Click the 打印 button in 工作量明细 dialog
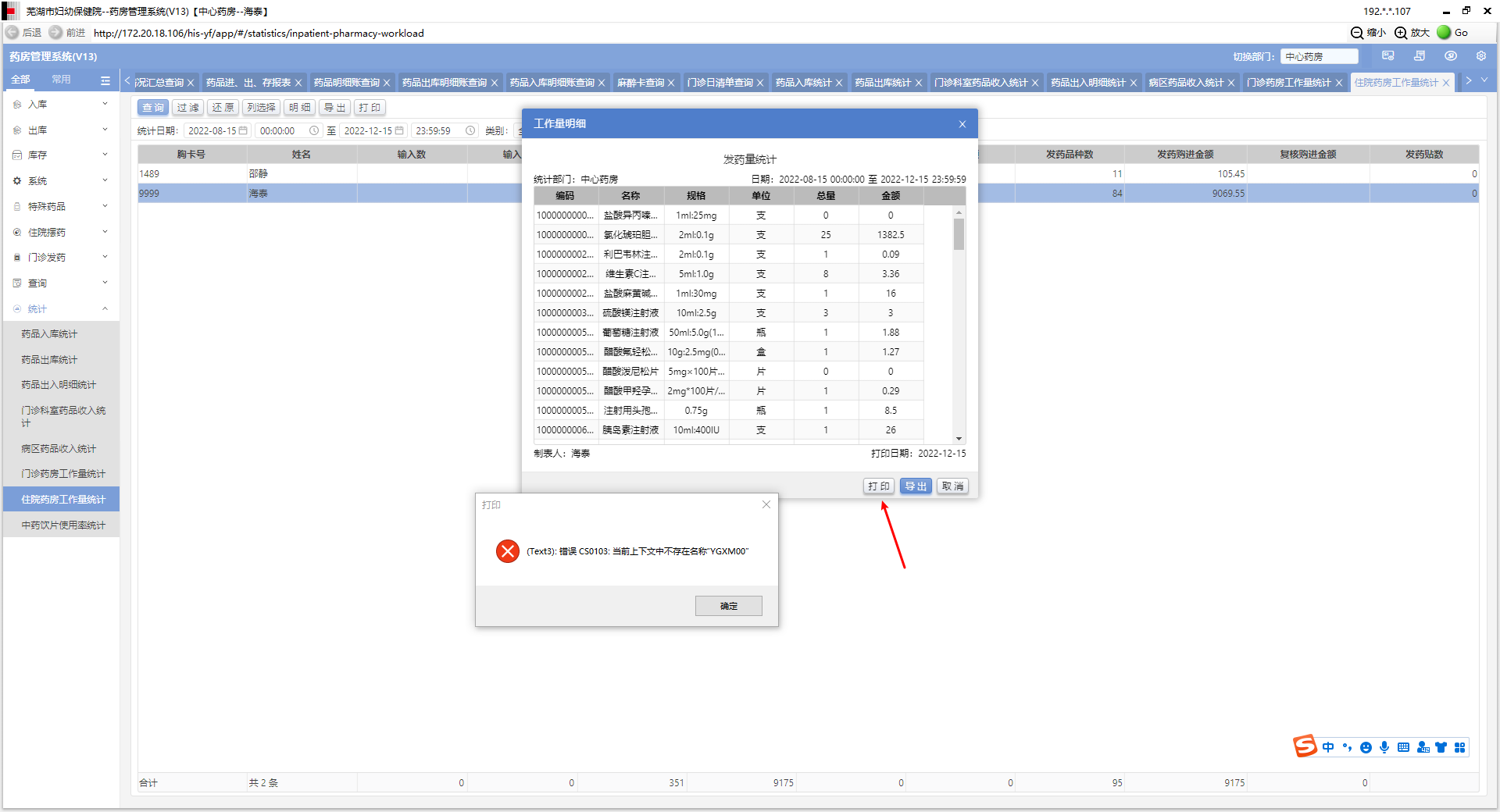 point(879,486)
